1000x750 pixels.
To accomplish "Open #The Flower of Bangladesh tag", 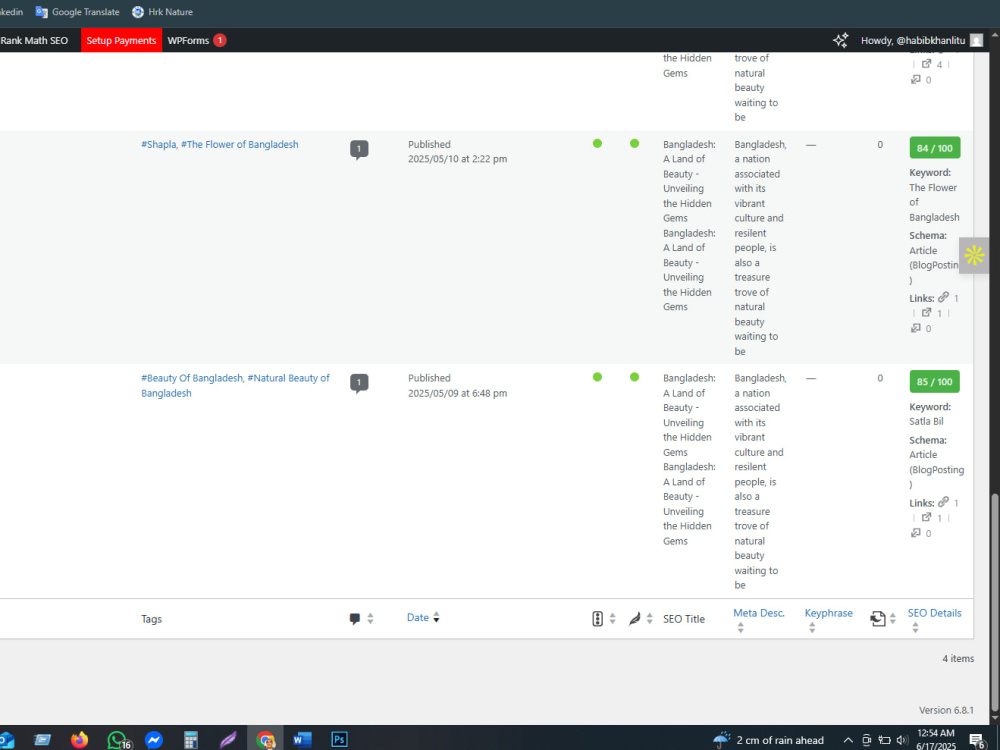I will click(239, 144).
